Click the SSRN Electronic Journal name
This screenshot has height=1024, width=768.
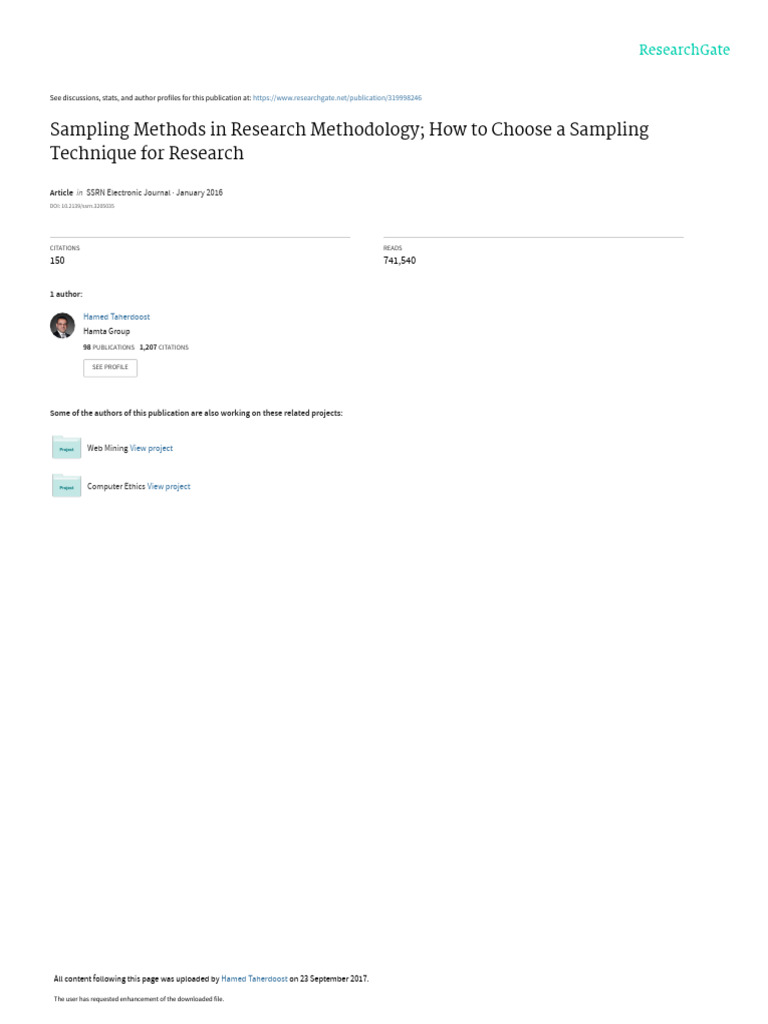tap(129, 192)
